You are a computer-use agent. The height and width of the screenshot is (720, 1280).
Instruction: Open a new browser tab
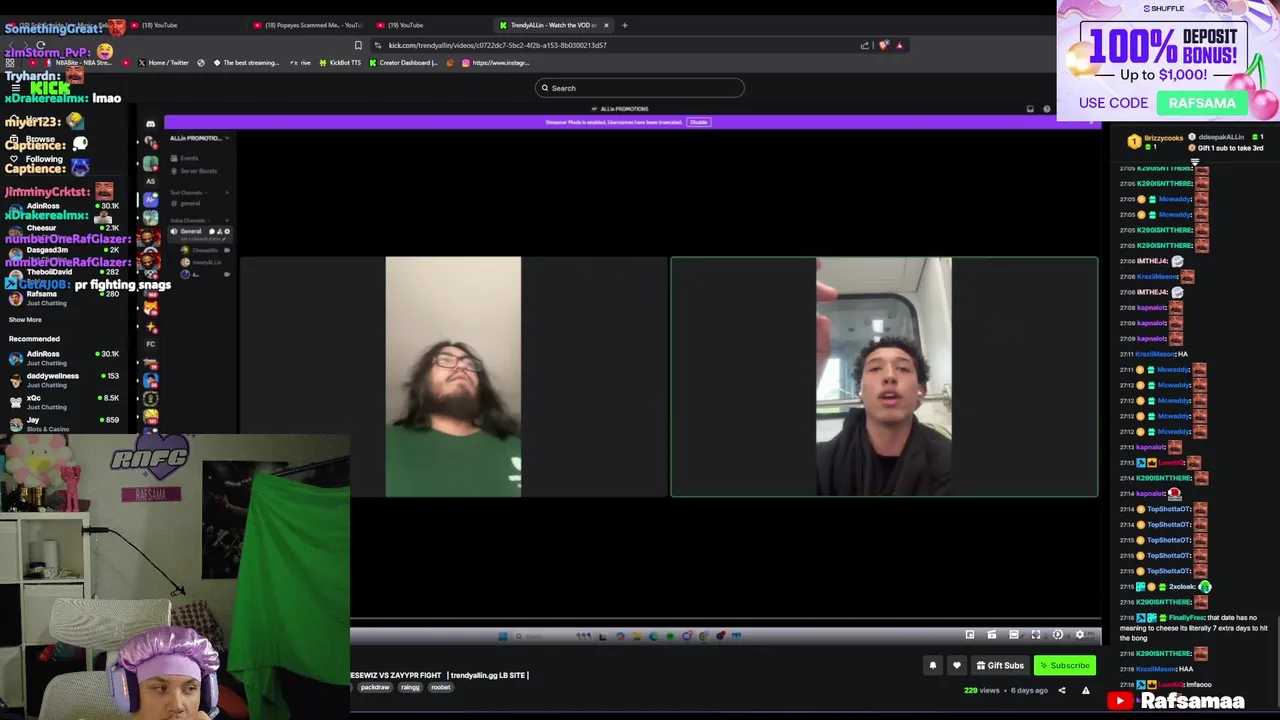(x=625, y=25)
